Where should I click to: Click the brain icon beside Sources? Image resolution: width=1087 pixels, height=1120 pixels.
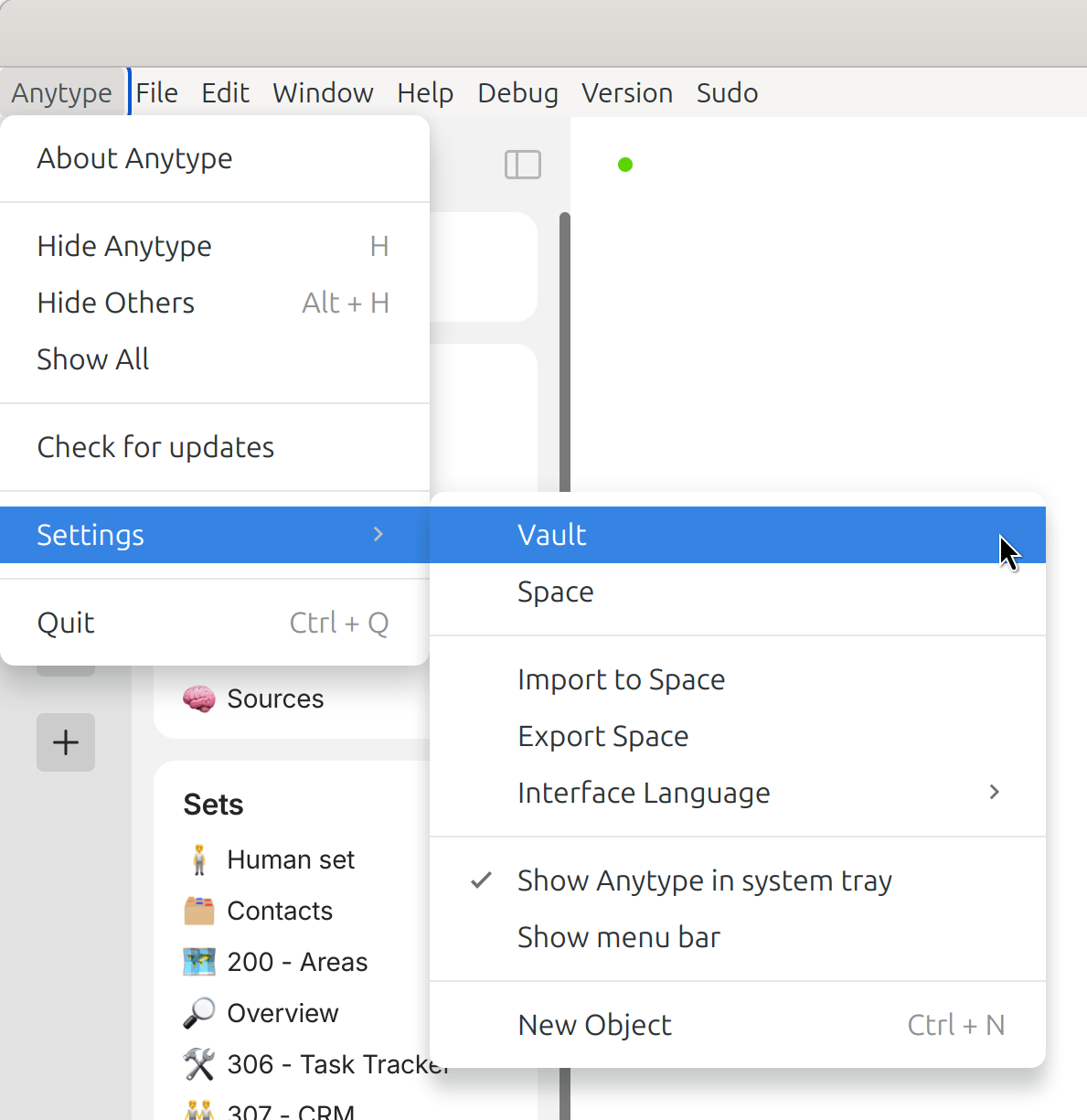tap(199, 699)
